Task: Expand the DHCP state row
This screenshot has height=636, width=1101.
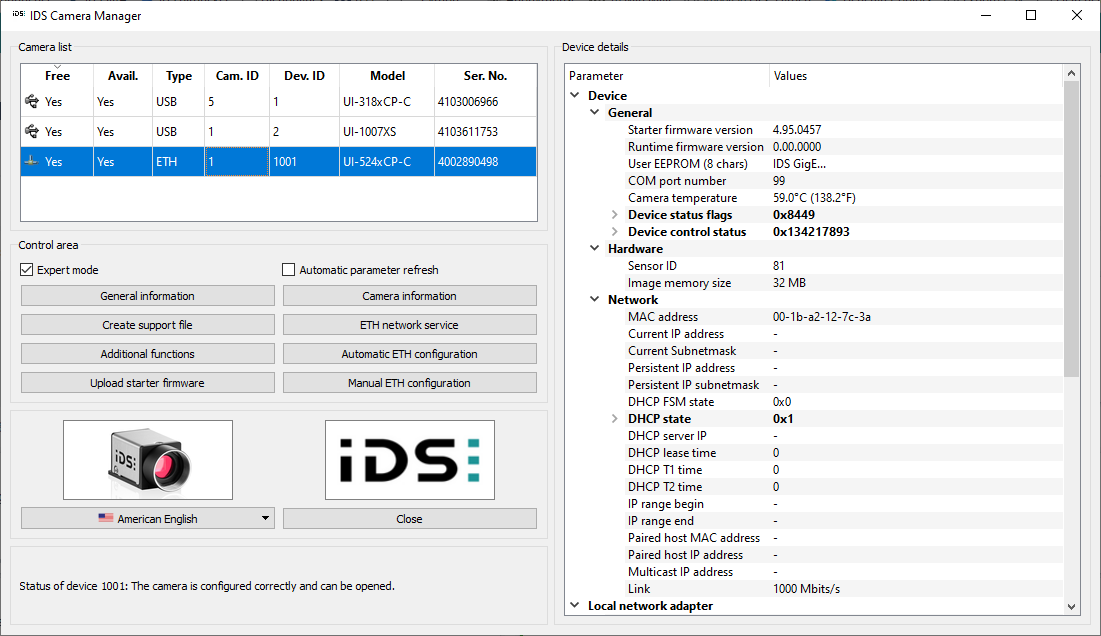Action: click(615, 419)
